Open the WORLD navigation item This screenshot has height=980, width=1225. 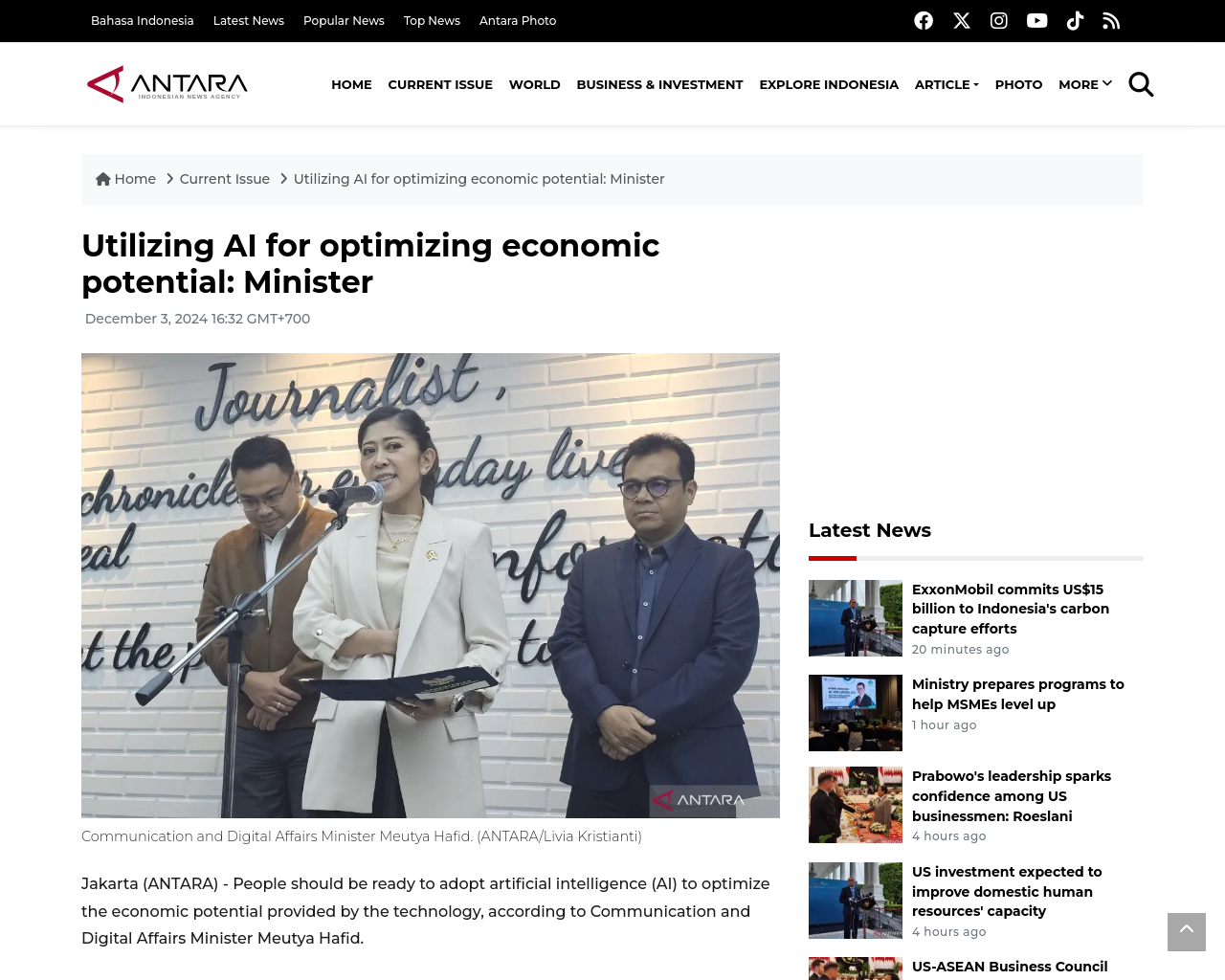534,84
